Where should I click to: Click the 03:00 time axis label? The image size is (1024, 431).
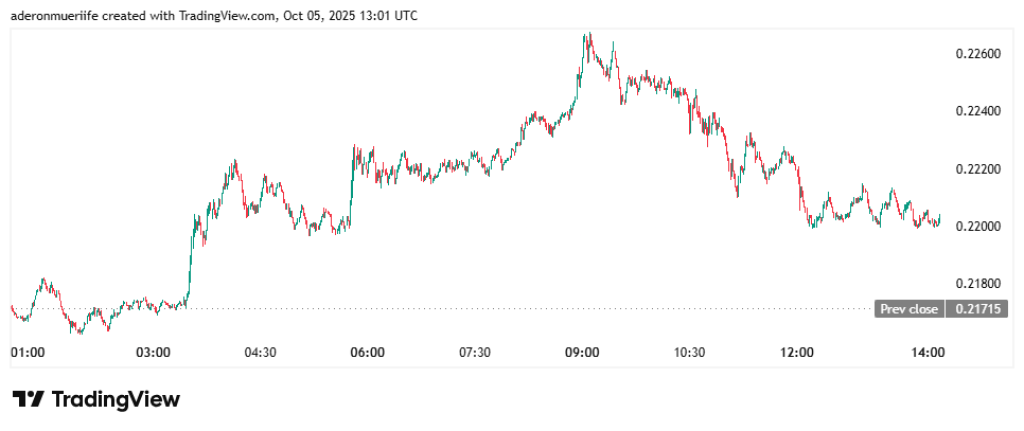(153, 352)
